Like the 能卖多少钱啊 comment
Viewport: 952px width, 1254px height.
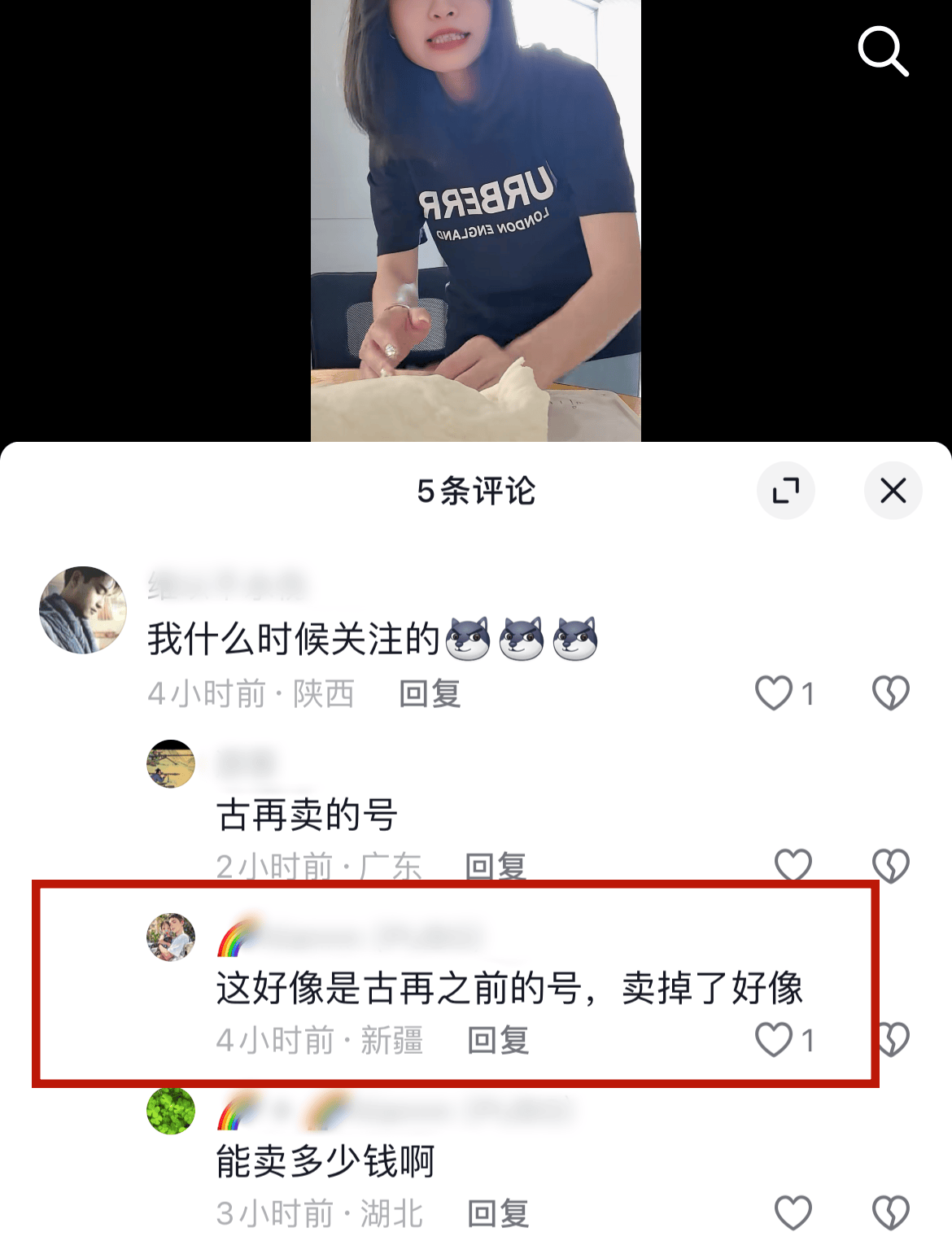click(x=793, y=1212)
